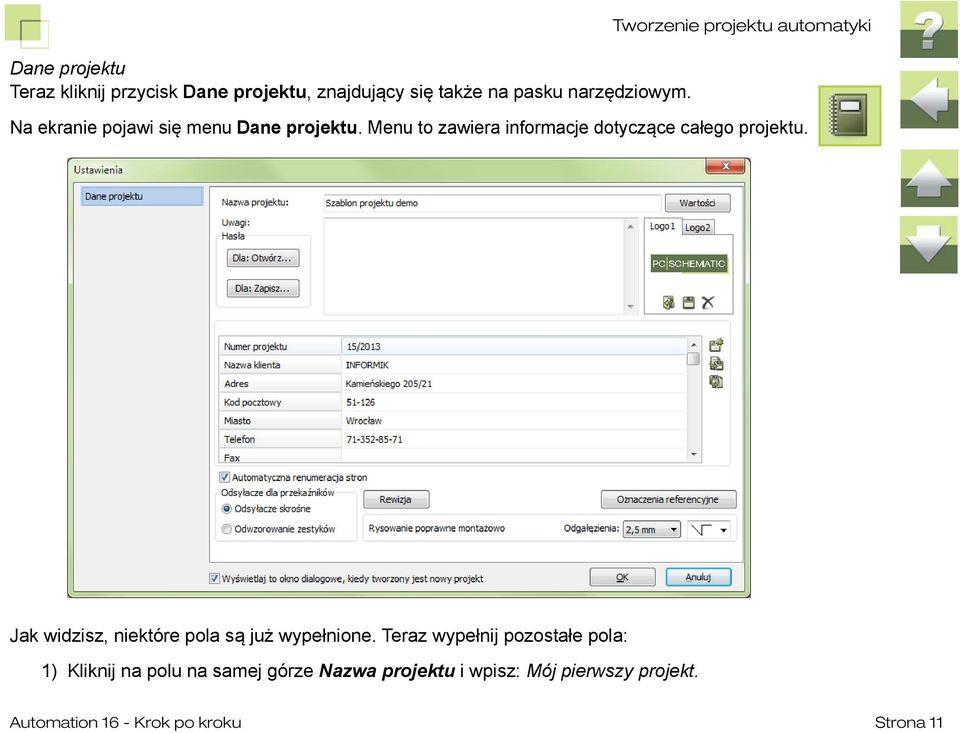Image resolution: width=960 pixels, height=733 pixels.
Task: Select Telefon value 71-352-85-71
Action: click(x=514, y=440)
